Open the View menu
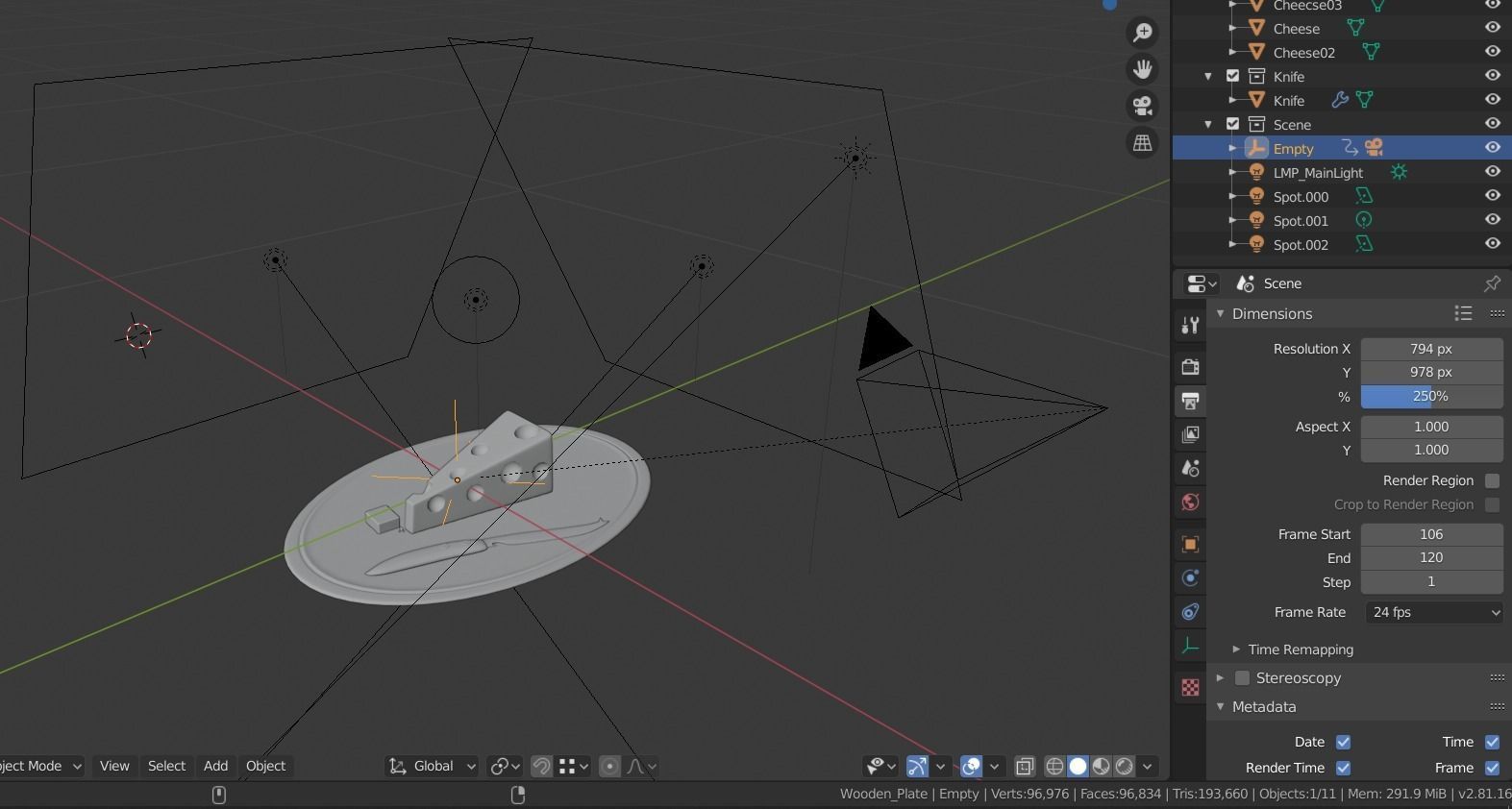This screenshot has height=809, width=1512. tap(114, 766)
